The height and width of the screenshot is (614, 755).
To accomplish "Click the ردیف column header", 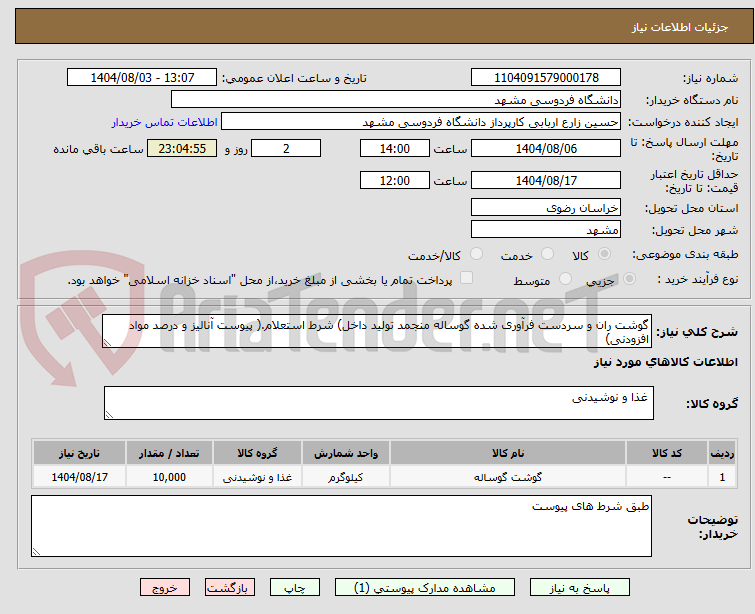I will pyautogui.click(x=722, y=453).
